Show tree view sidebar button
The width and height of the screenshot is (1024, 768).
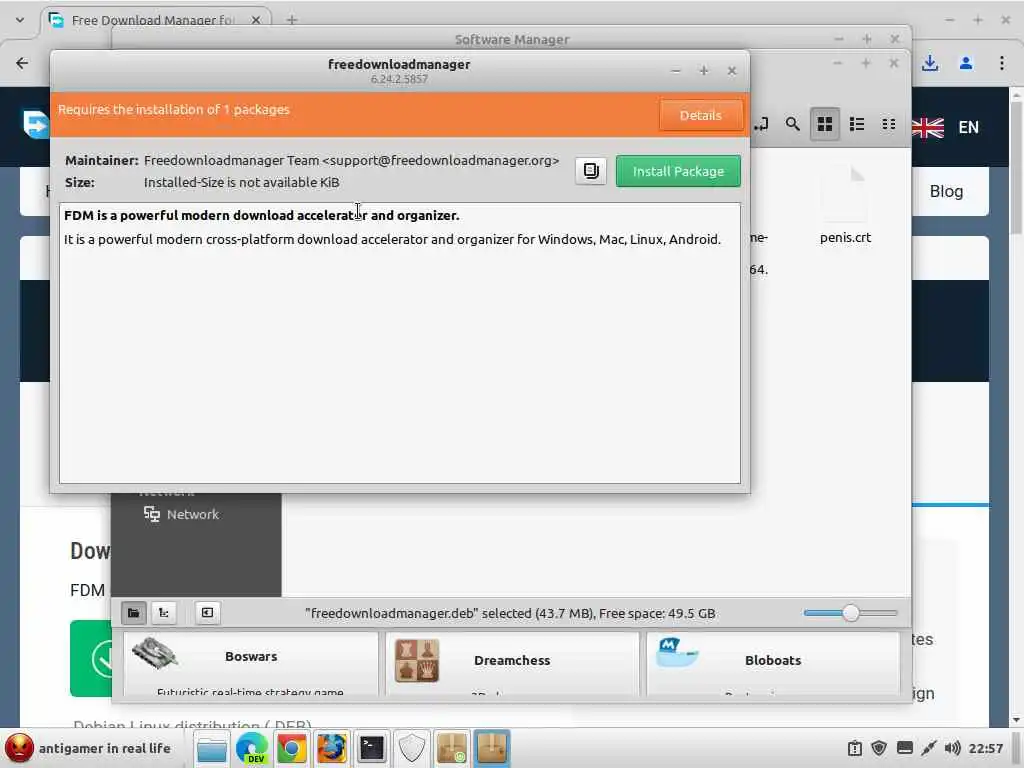tap(163, 613)
